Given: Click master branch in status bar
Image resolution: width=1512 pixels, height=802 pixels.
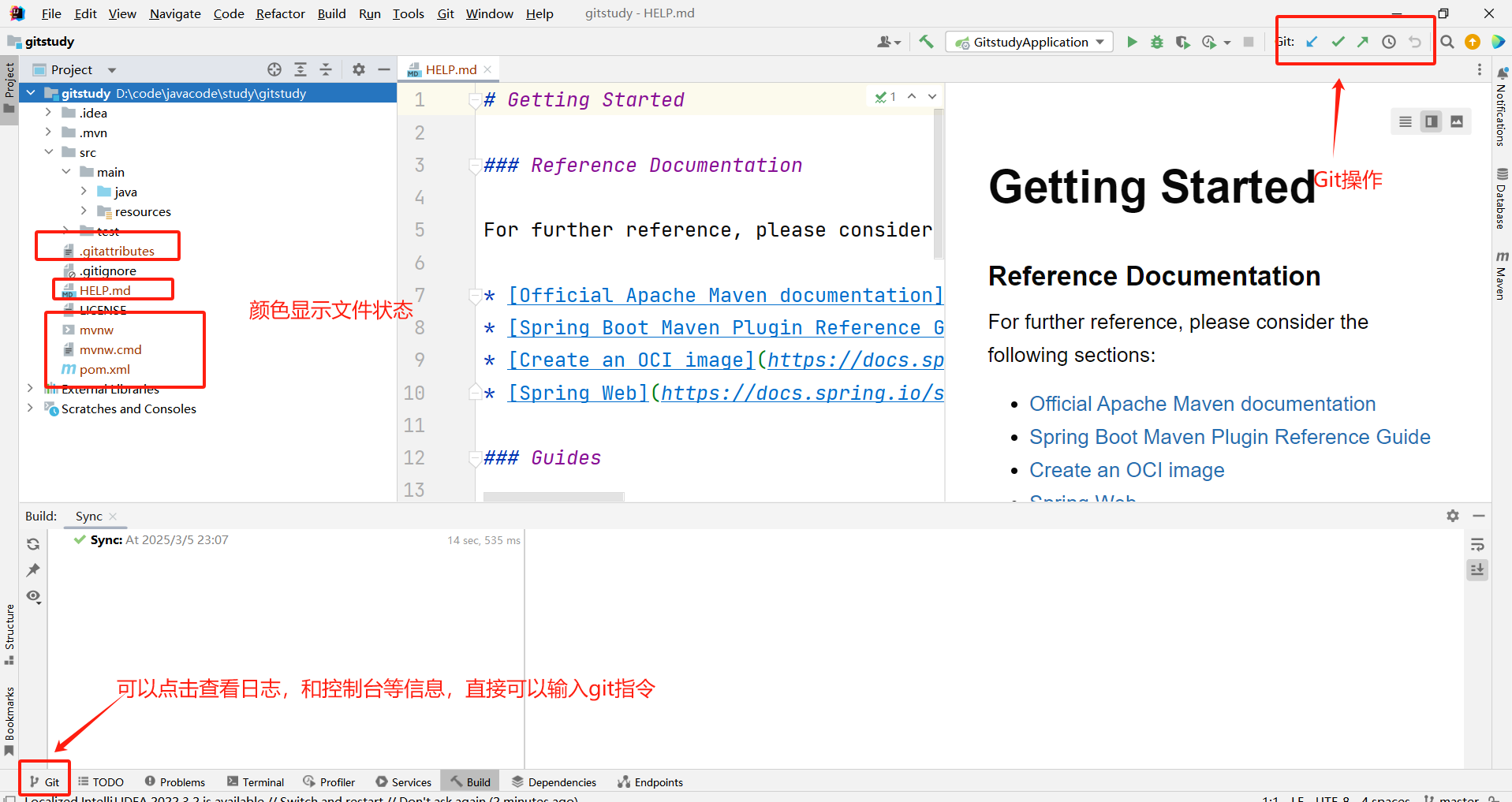Looking at the screenshot, I should pos(1452,798).
